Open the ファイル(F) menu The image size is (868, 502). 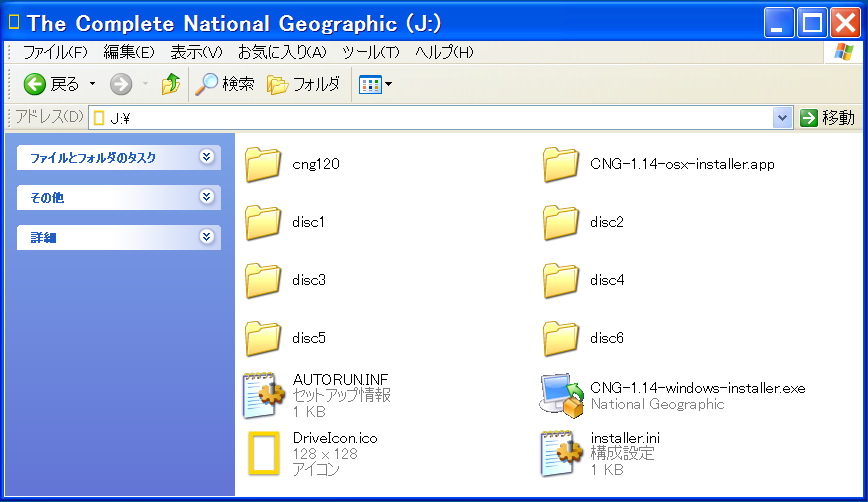(55, 53)
